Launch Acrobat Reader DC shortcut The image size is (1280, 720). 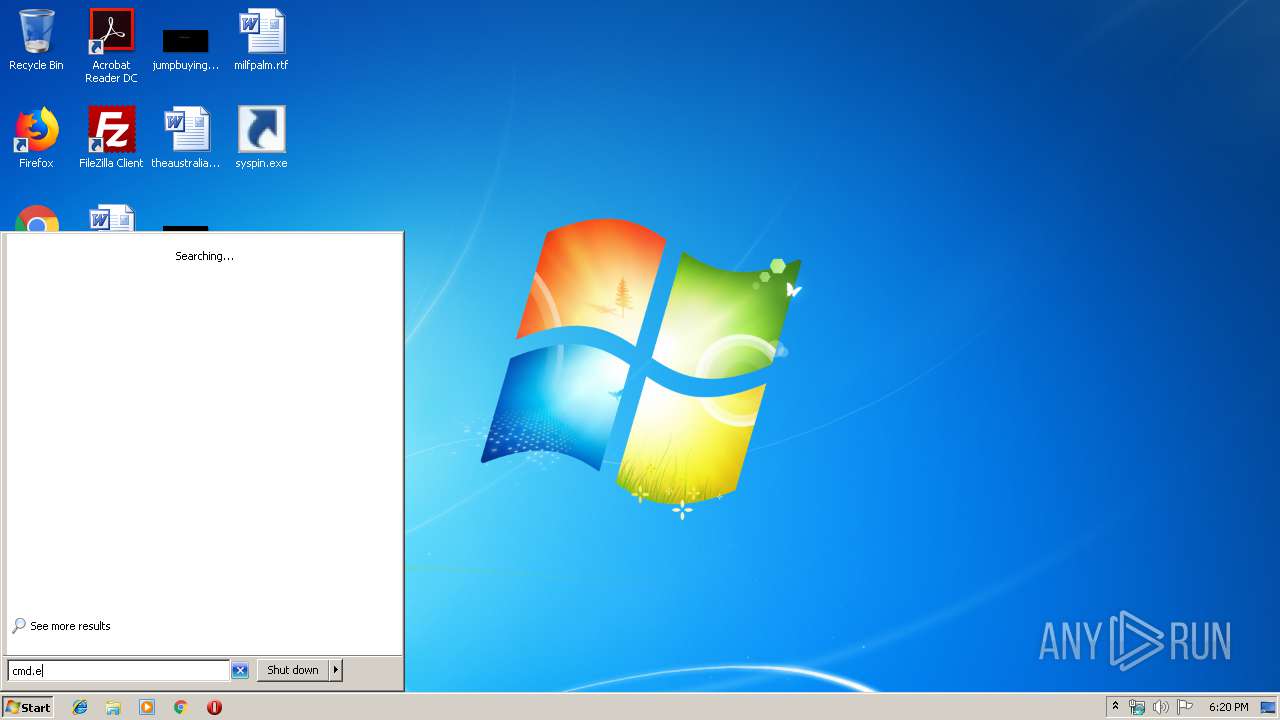[111, 46]
